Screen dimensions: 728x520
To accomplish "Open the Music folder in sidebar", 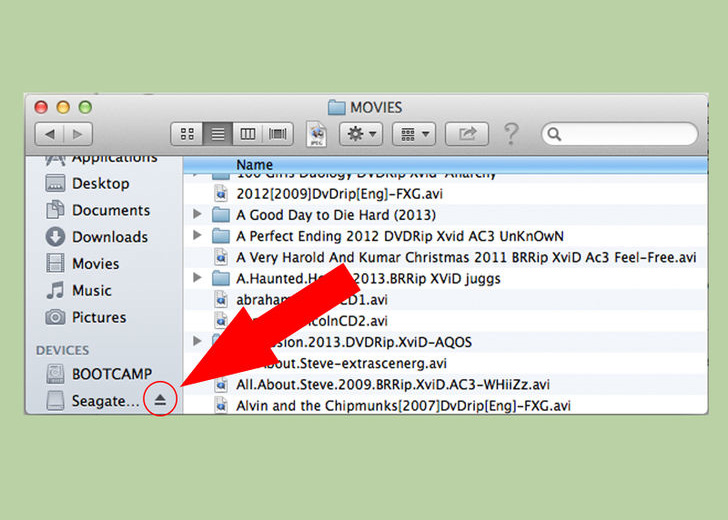I will pos(91,290).
